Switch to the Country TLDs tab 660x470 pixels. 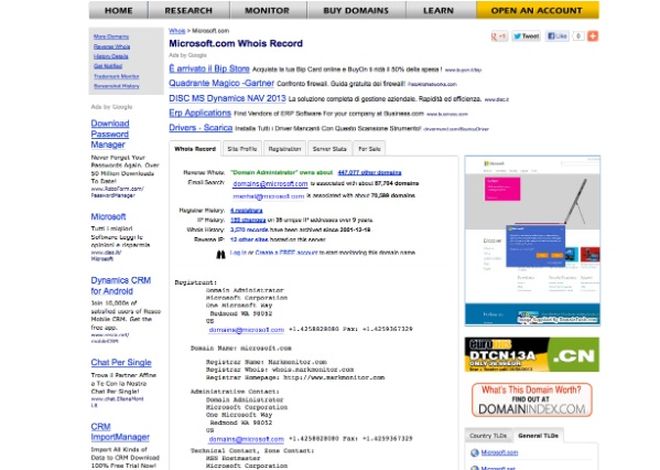[x=488, y=436]
